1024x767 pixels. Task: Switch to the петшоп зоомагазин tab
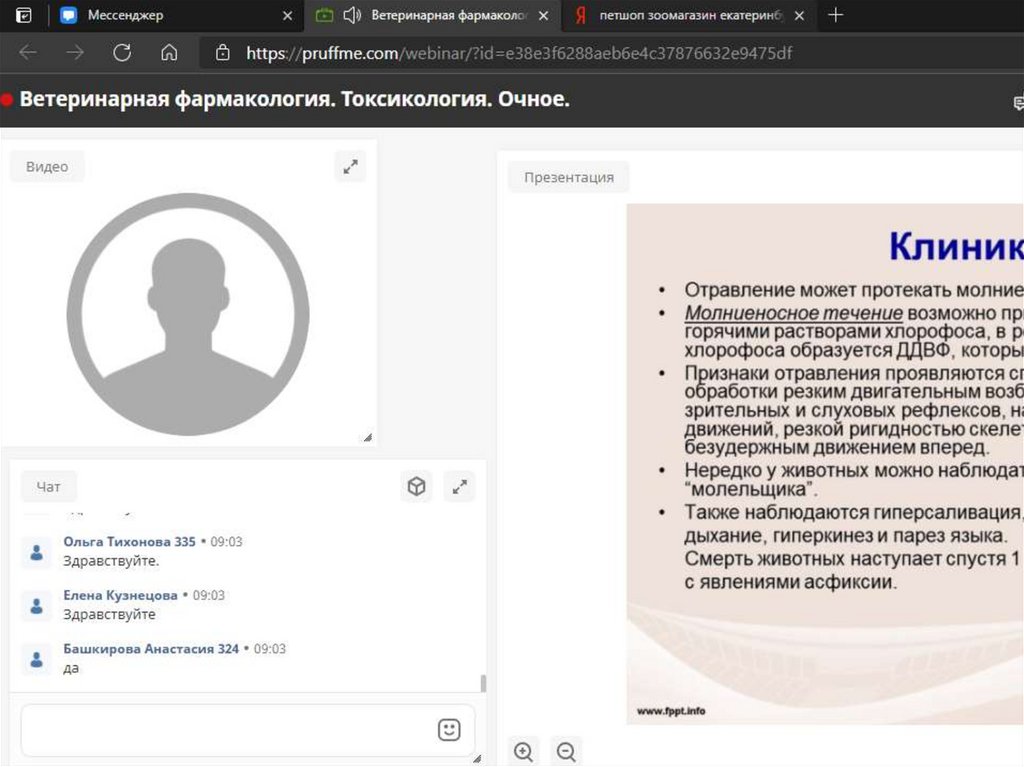pos(690,15)
